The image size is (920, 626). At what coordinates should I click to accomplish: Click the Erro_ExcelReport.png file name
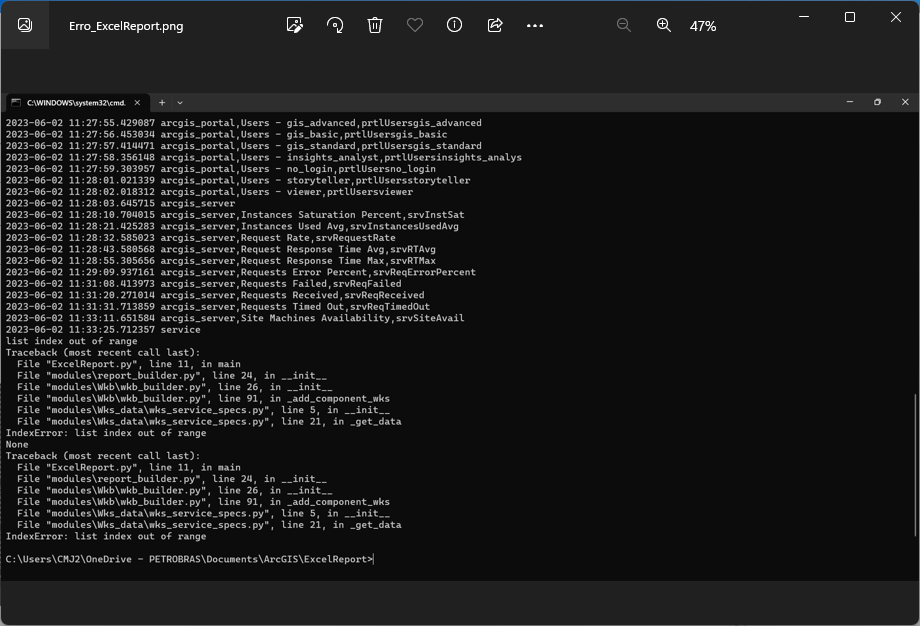[x=126, y=26]
